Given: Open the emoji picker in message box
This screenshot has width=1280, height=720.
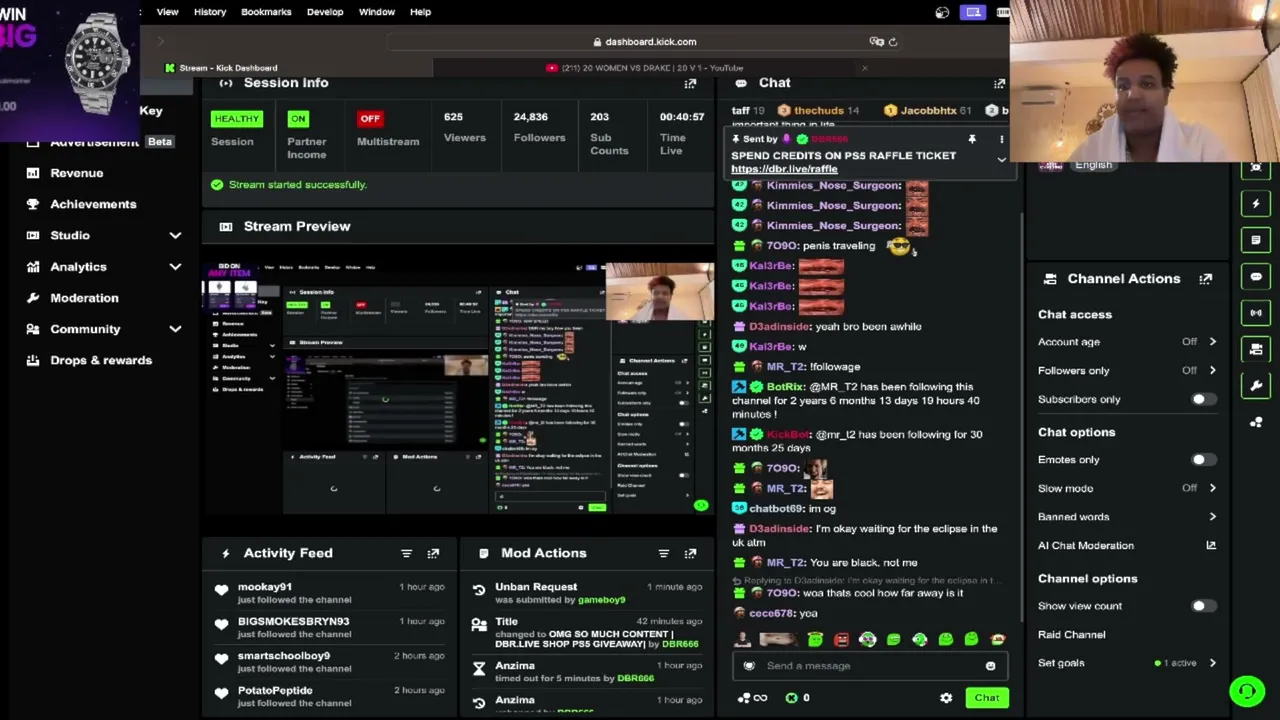Looking at the screenshot, I should (x=990, y=666).
